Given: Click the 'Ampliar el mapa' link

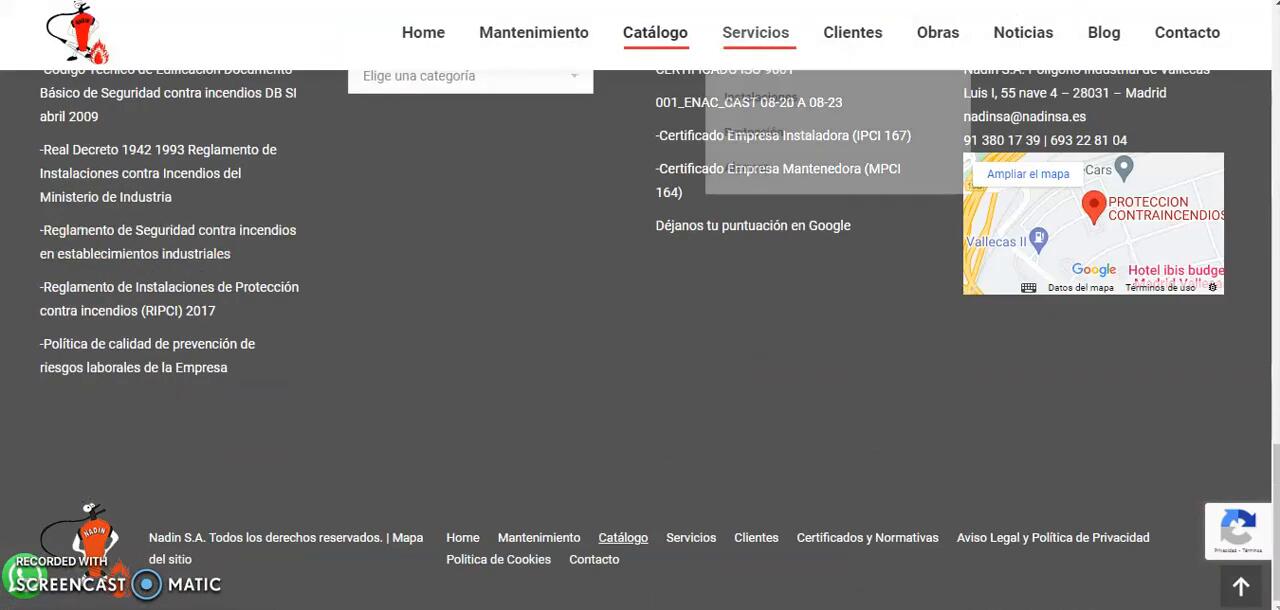Looking at the screenshot, I should (1027, 174).
